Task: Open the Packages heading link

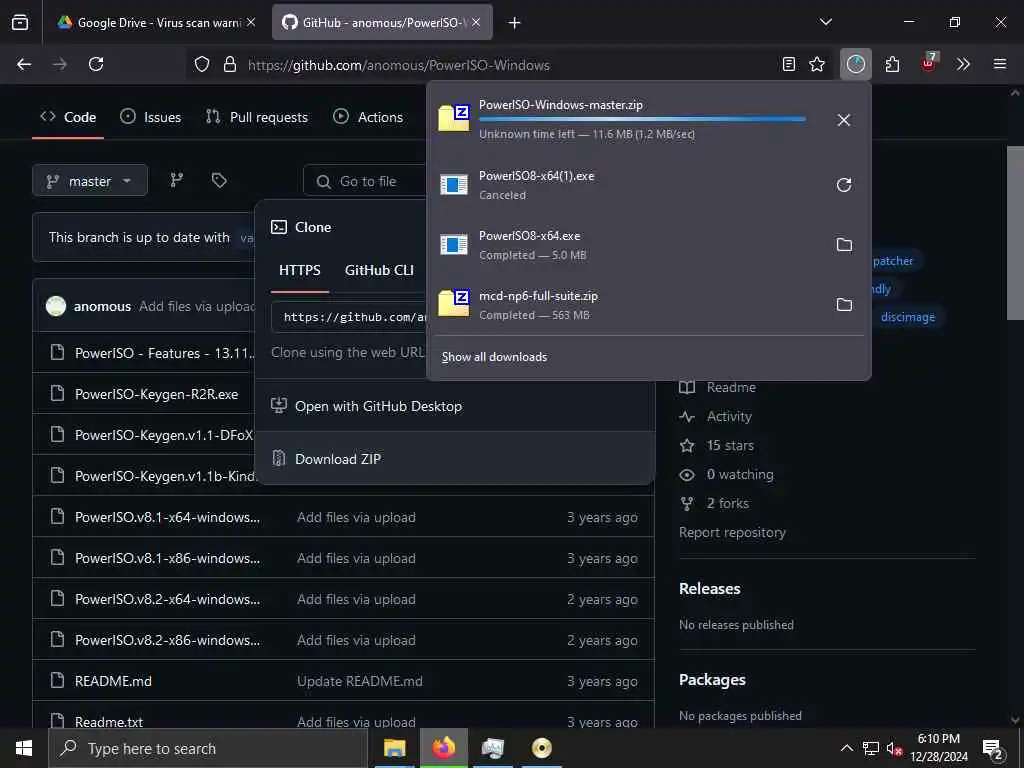Action: (x=712, y=680)
